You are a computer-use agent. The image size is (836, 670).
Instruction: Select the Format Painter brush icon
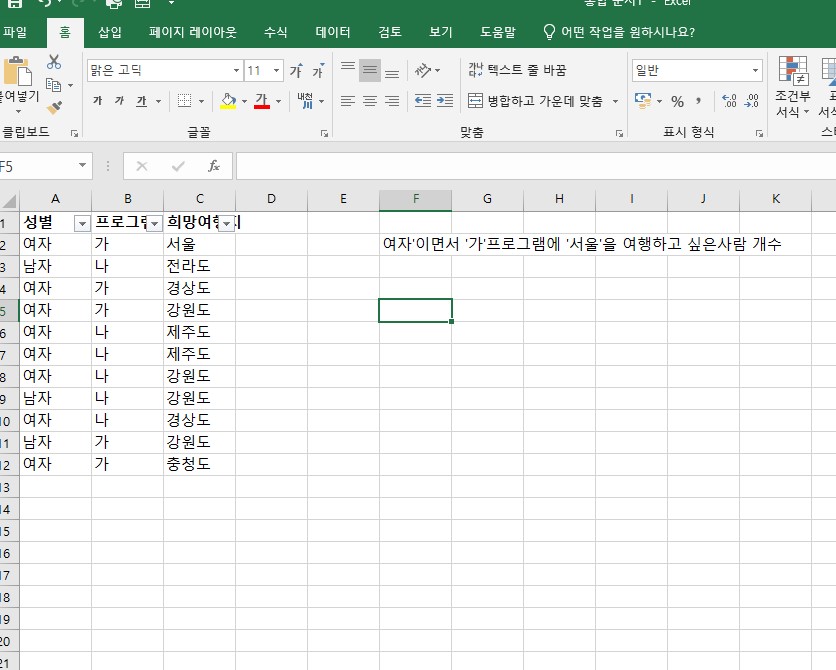(54, 107)
